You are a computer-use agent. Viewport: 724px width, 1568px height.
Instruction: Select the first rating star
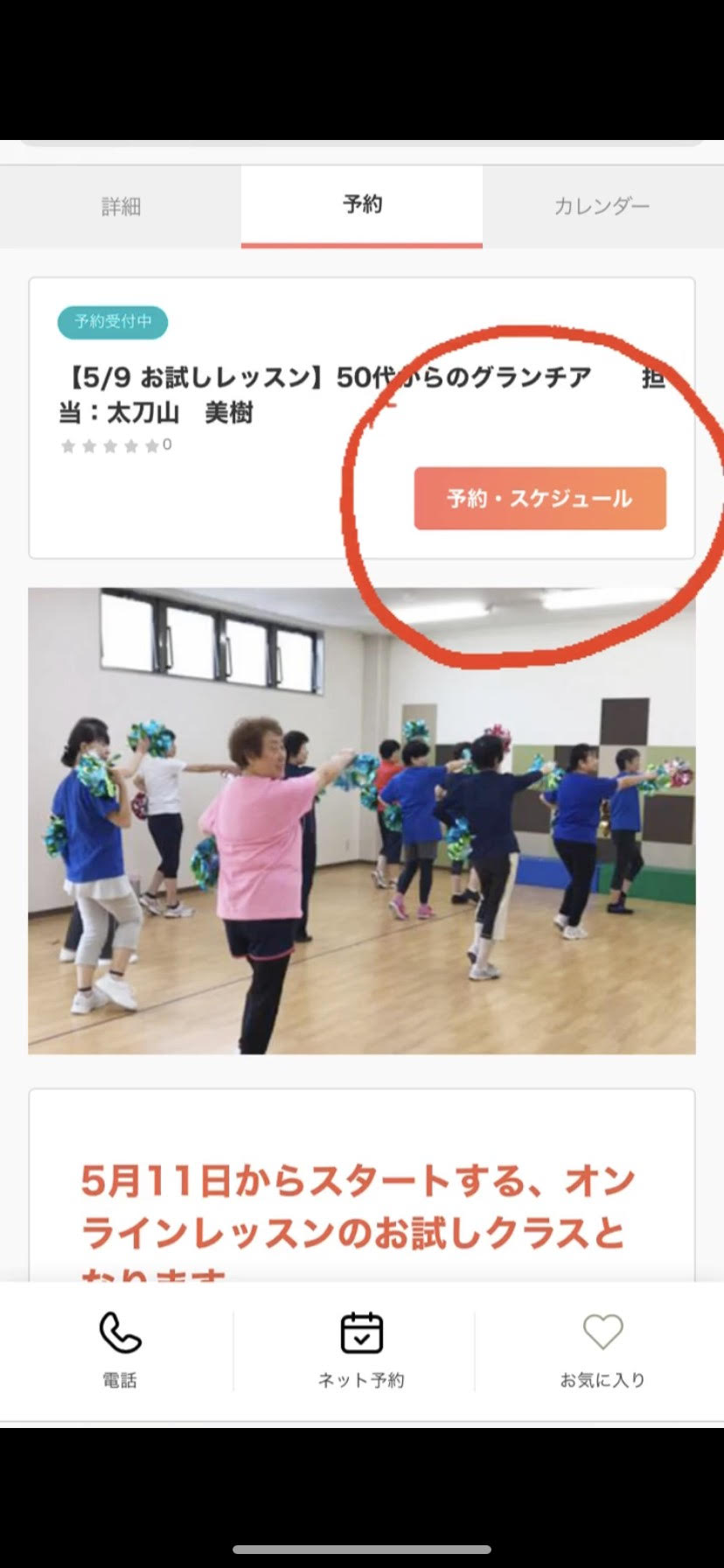pyautogui.click(x=68, y=446)
